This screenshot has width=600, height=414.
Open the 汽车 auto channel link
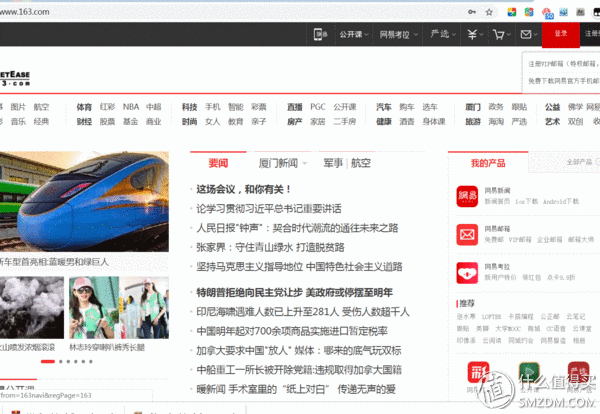(384, 107)
